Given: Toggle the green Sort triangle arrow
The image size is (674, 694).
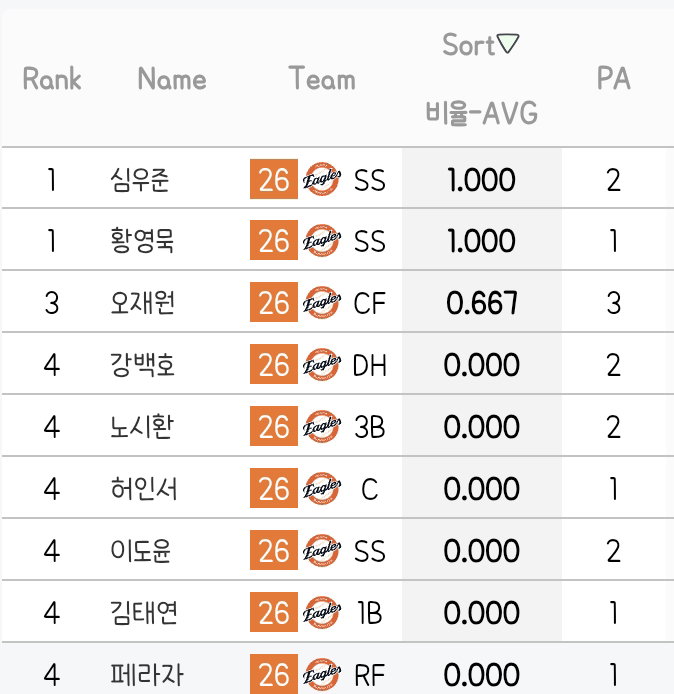Looking at the screenshot, I should (x=508, y=43).
